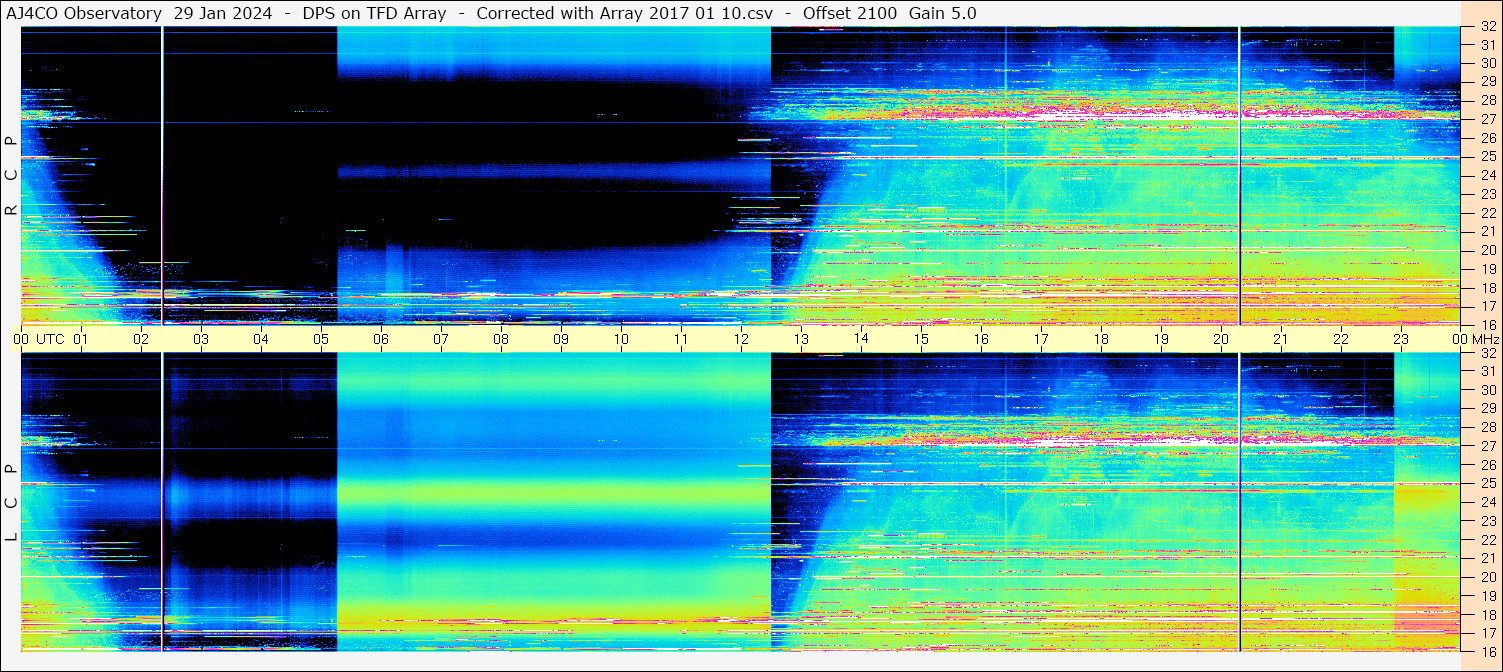
Task: Click the 24 MHz tick of RCP panel
Action: 1487,175
